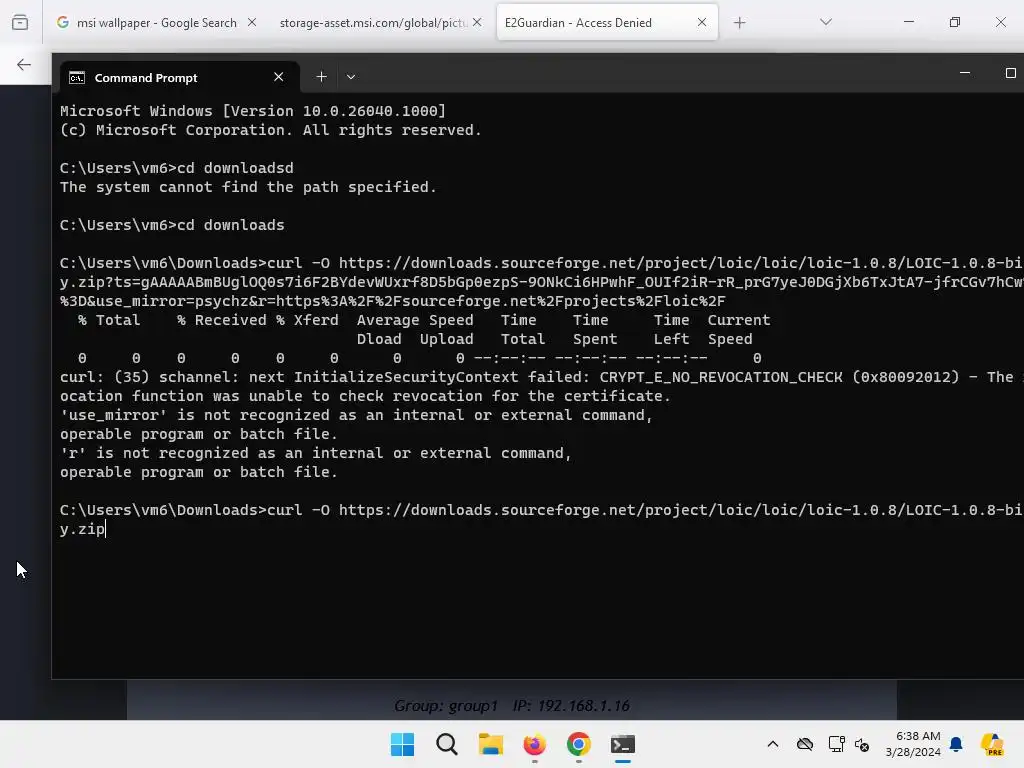The image size is (1024, 768).
Task: Launch Firefox from the taskbar
Action: pos(534,744)
